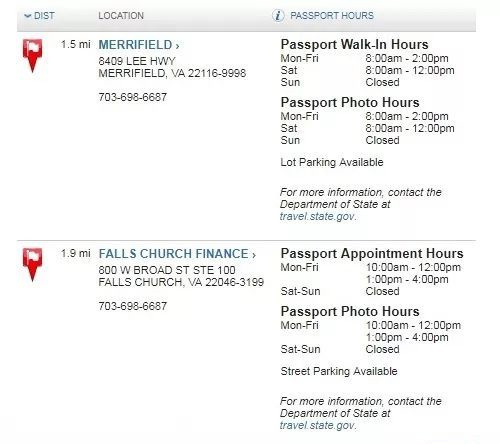Click the red map pin for Merrifield
Image resolution: width=500 pixels, height=444 pixels.
click(x=32, y=55)
